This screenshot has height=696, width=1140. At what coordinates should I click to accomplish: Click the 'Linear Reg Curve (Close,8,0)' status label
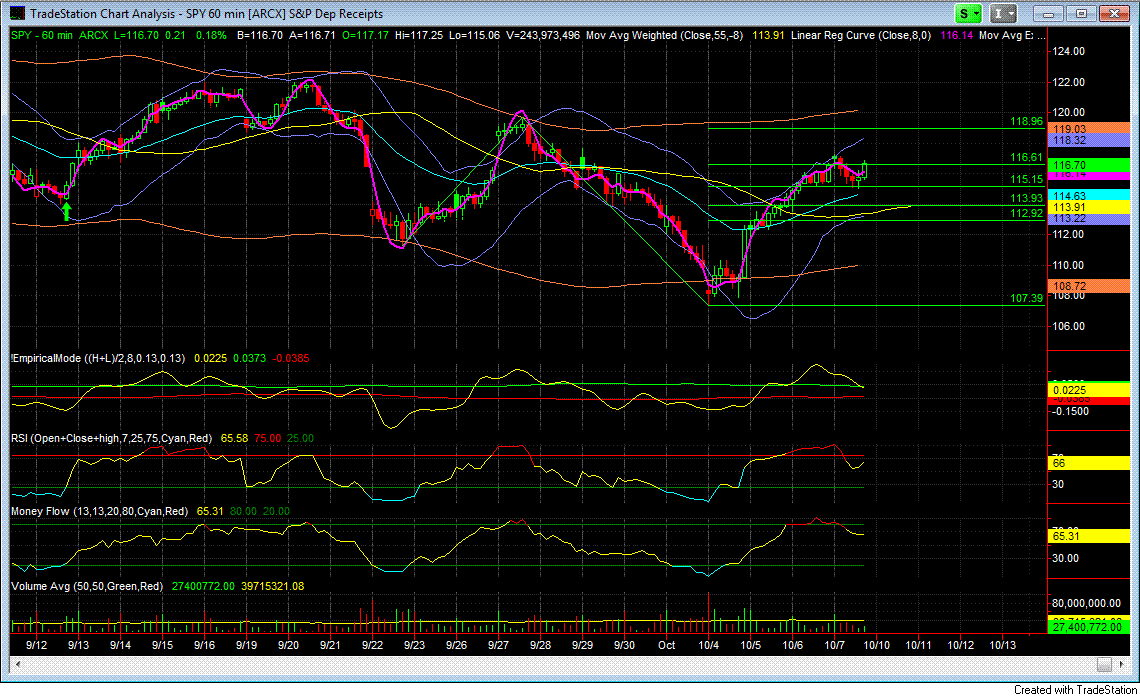[x=861, y=35]
